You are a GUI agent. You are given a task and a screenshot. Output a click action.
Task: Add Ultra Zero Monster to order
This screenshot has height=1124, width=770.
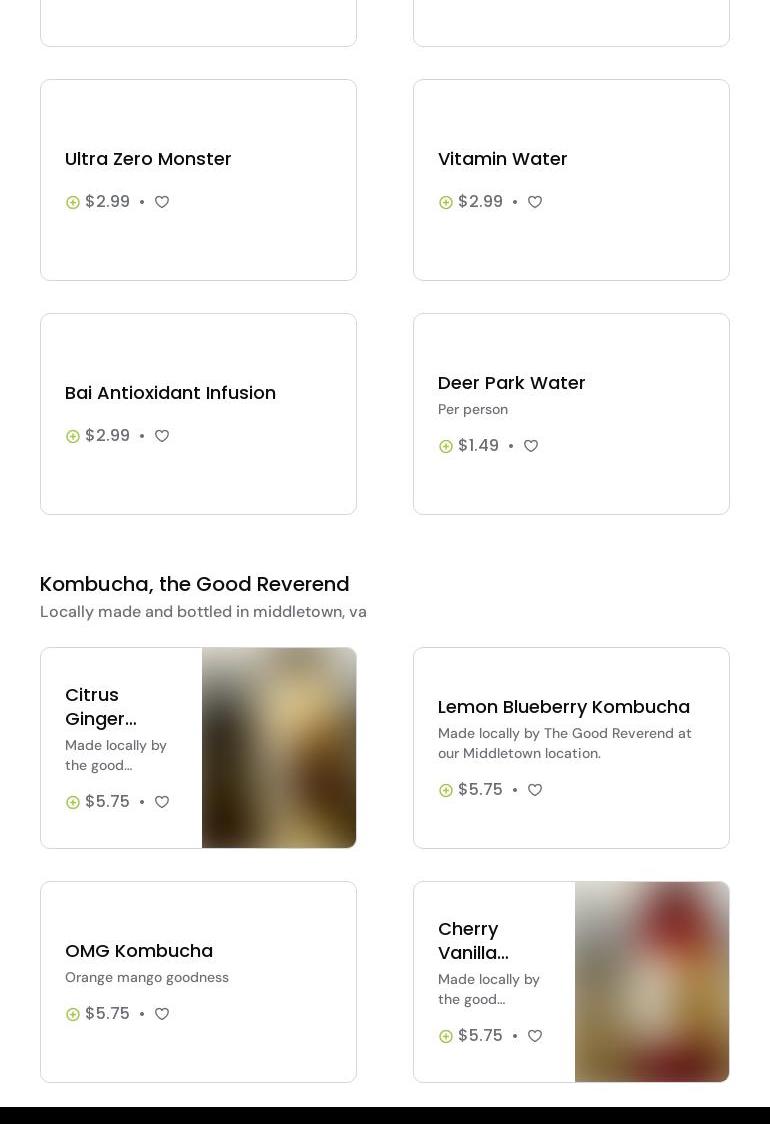click(x=73, y=202)
